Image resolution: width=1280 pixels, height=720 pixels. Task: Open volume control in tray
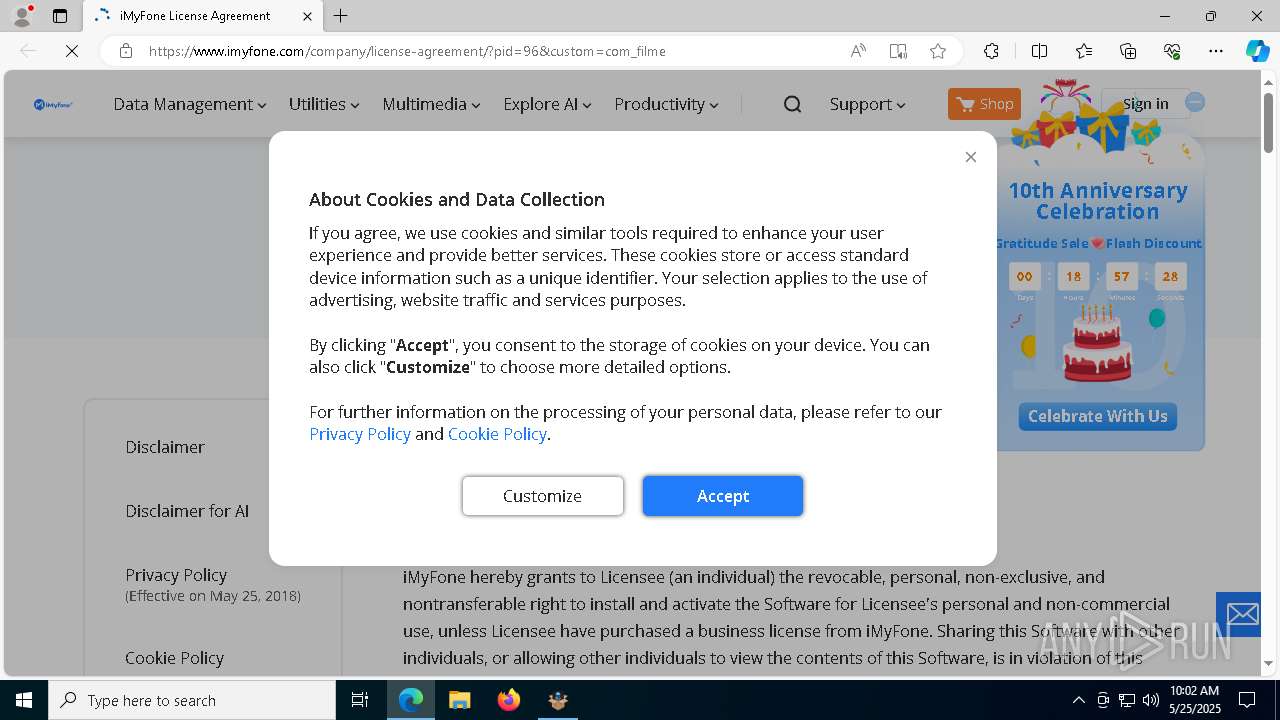pos(1151,700)
